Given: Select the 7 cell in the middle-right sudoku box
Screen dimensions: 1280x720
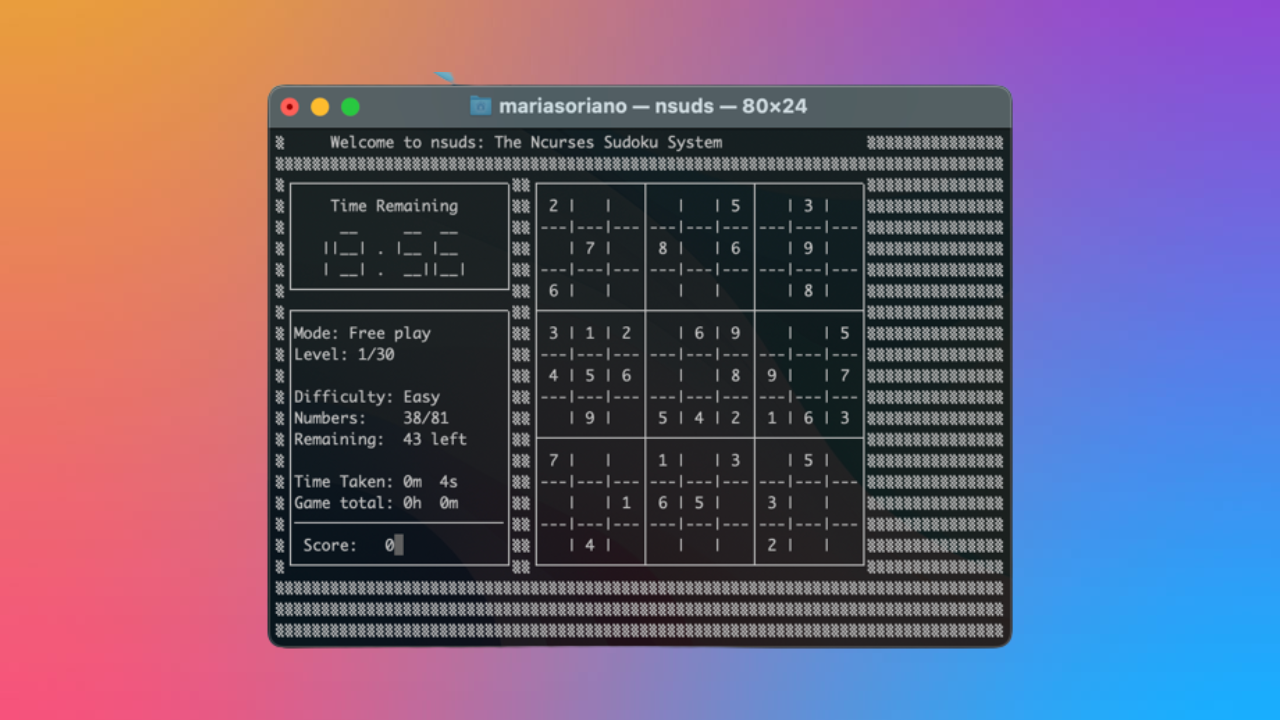Looking at the screenshot, I should 845,376.
